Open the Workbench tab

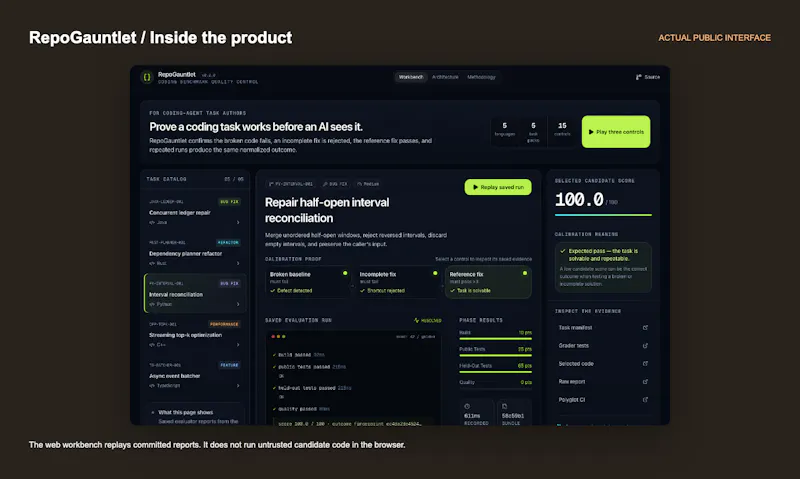coord(411,77)
